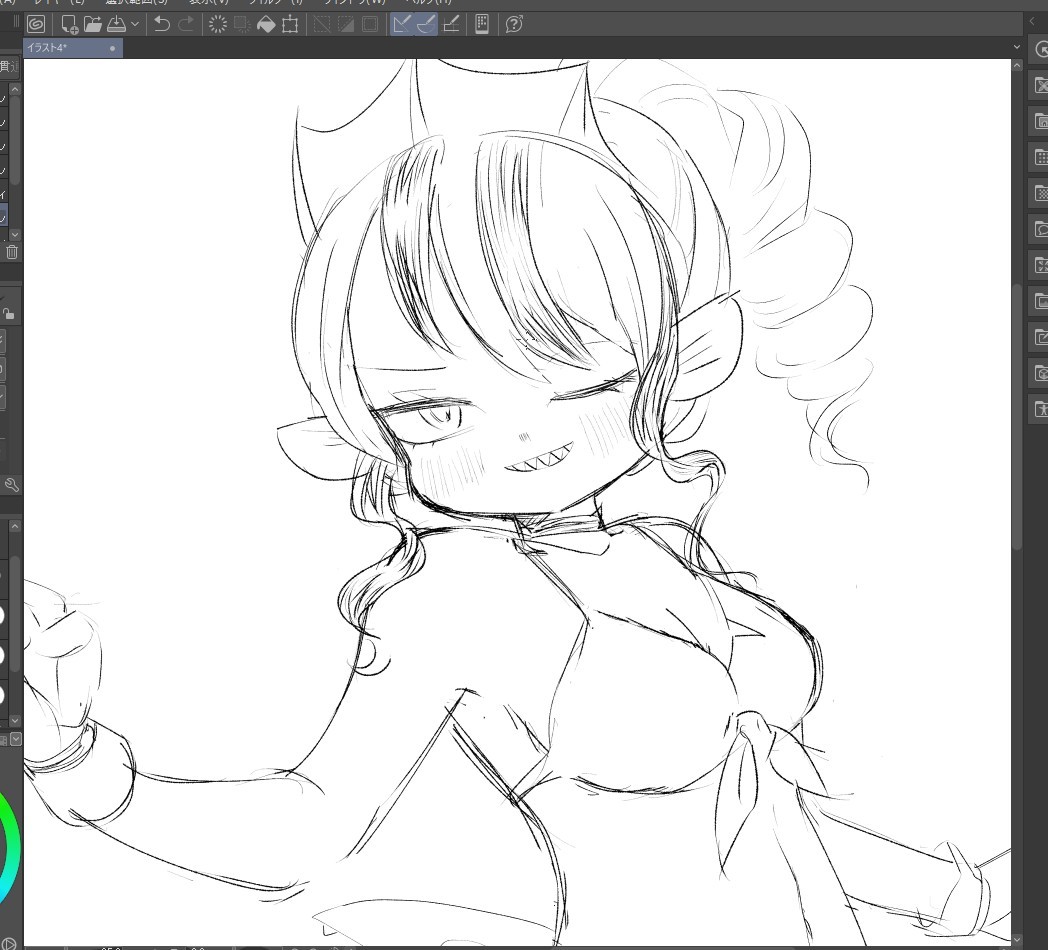The height and width of the screenshot is (950, 1048).
Task: Open the pose figure material folder
Action: pyautogui.click(x=1040, y=409)
